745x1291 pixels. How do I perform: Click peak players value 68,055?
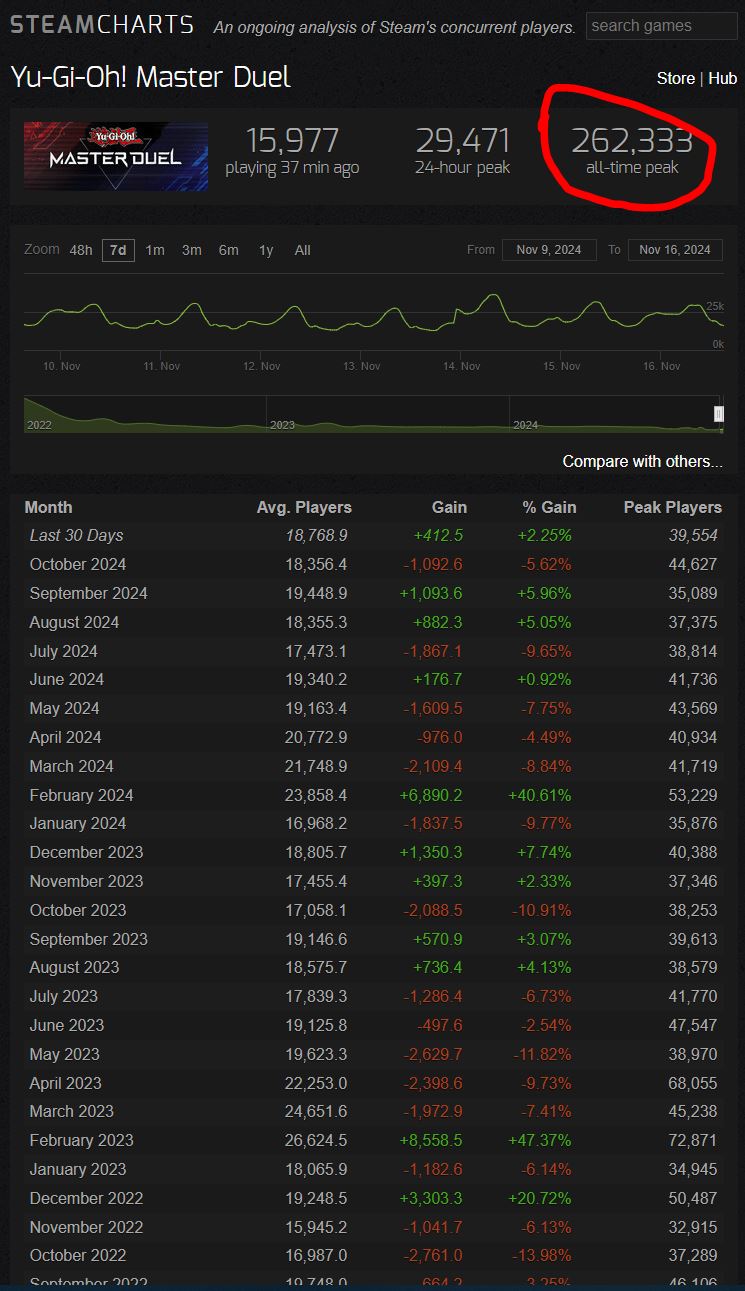pyautogui.click(x=693, y=1083)
